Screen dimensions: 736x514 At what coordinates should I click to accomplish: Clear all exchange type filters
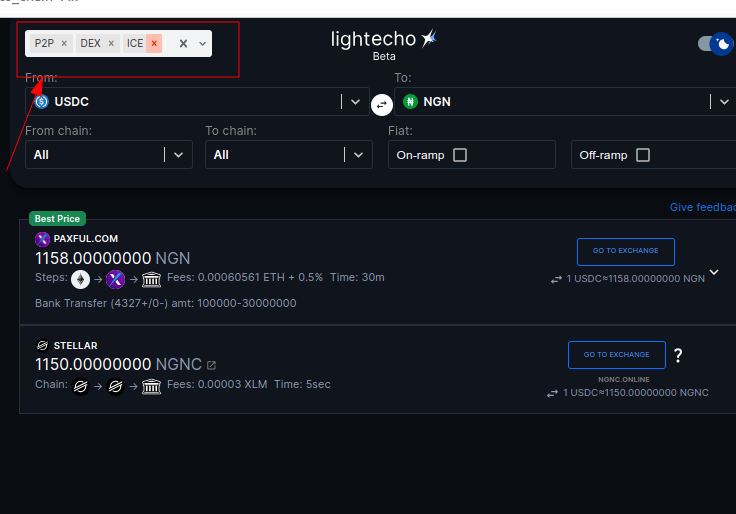tap(184, 43)
